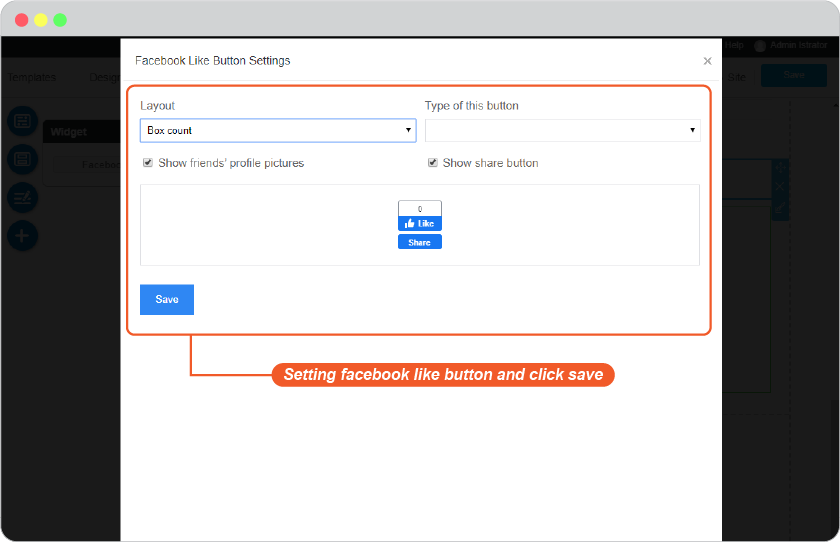840x542 pixels.
Task: Click the edit list icon in dimmed sidebar
Action: pyautogui.click(x=22, y=198)
